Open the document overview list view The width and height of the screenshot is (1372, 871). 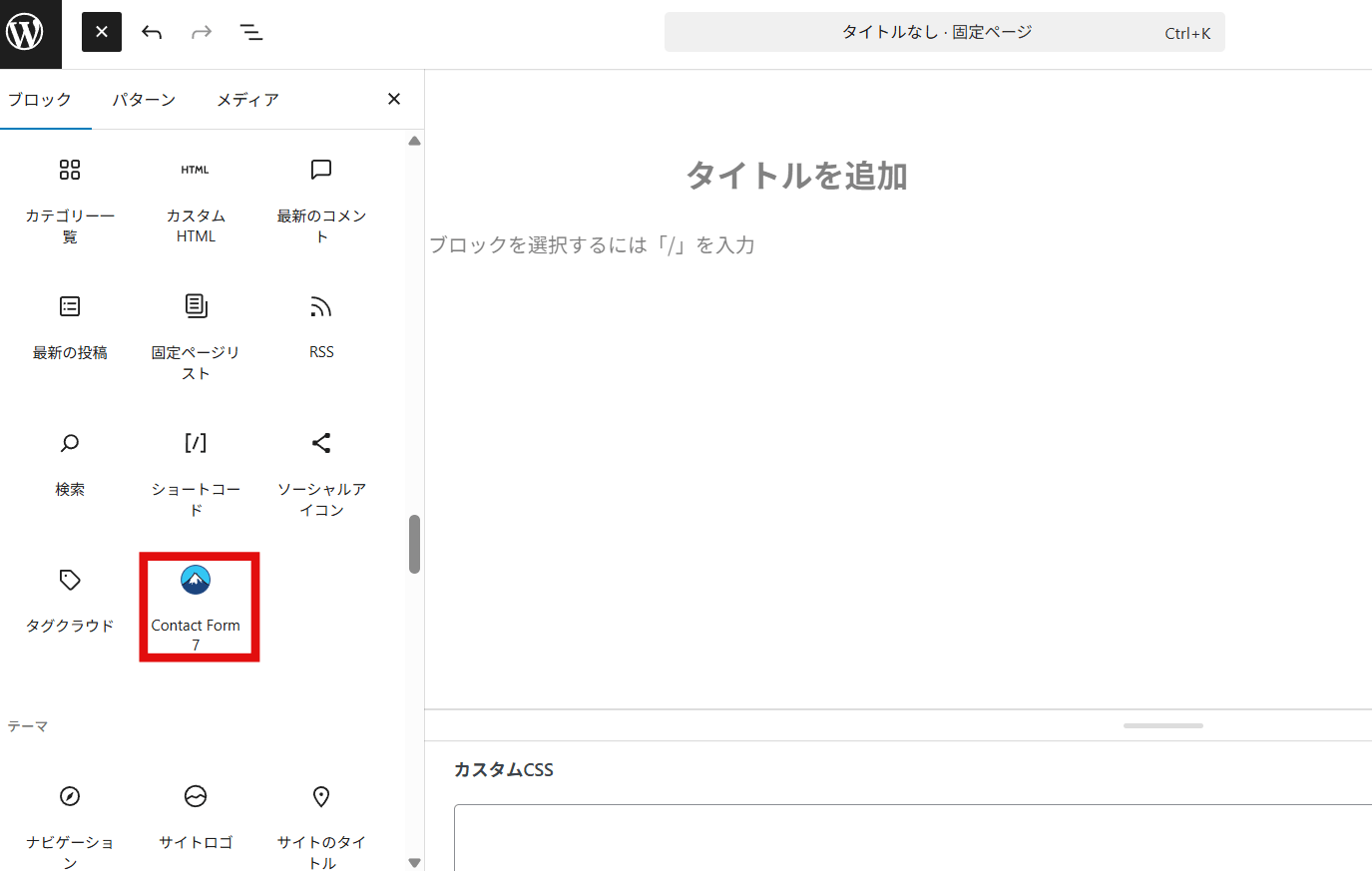251,32
